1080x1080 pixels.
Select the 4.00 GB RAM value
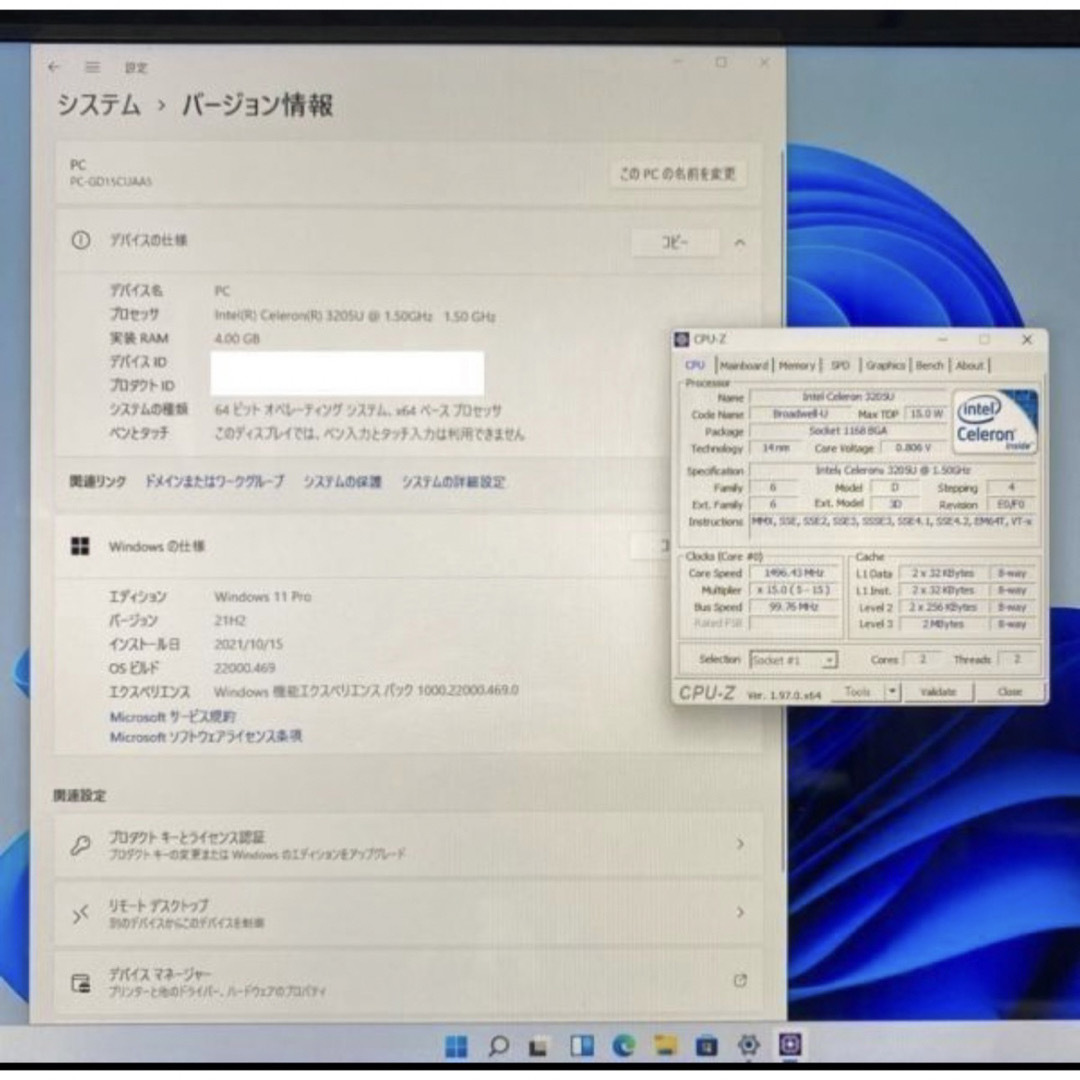coord(237,339)
